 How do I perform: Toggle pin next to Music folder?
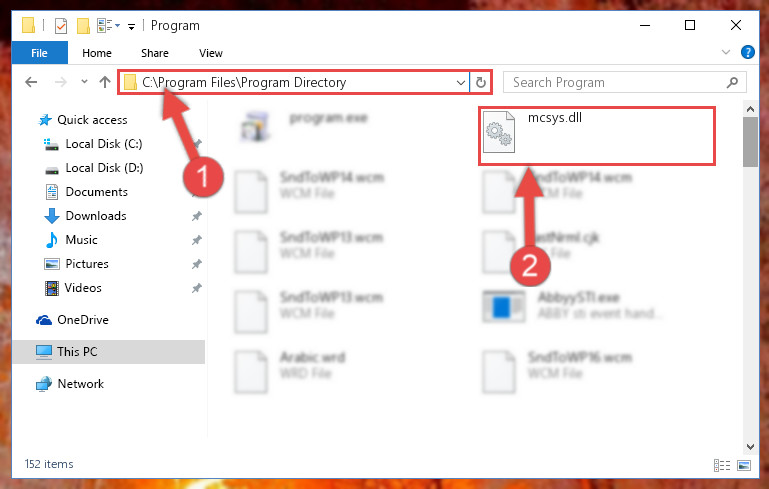point(197,240)
